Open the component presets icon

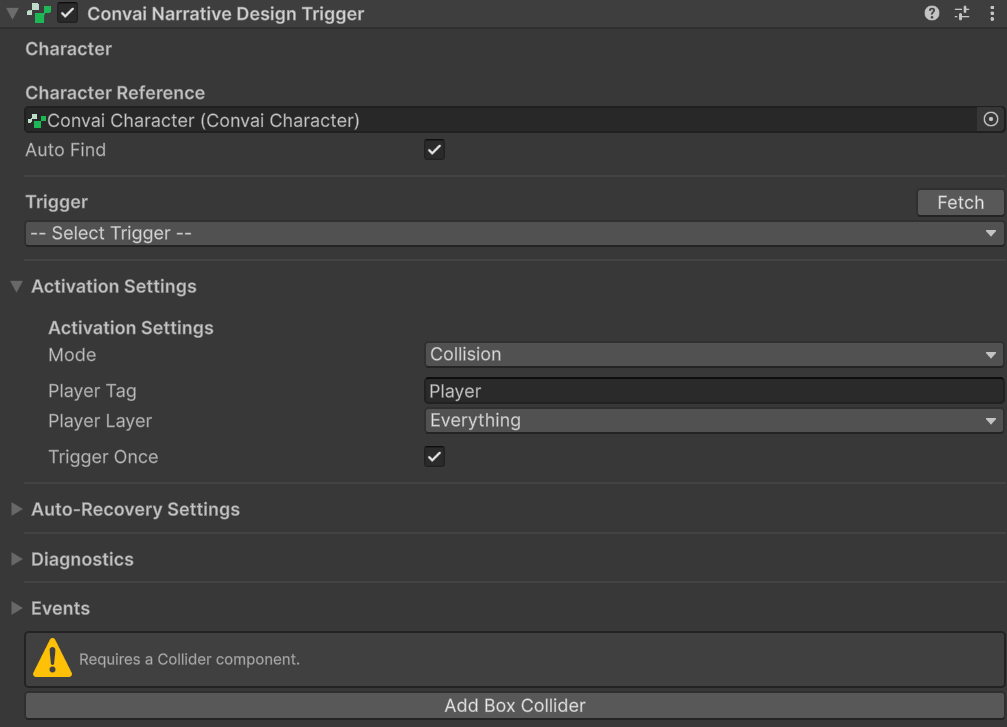coord(962,13)
